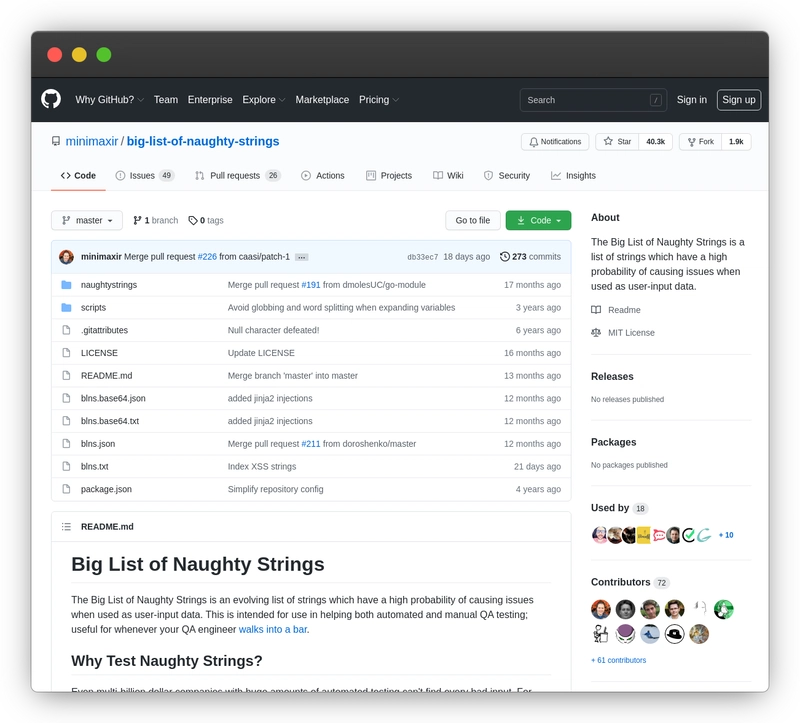This screenshot has width=800, height=723.
Task: Show the + 61 contributors link
Action: (x=618, y=660)
